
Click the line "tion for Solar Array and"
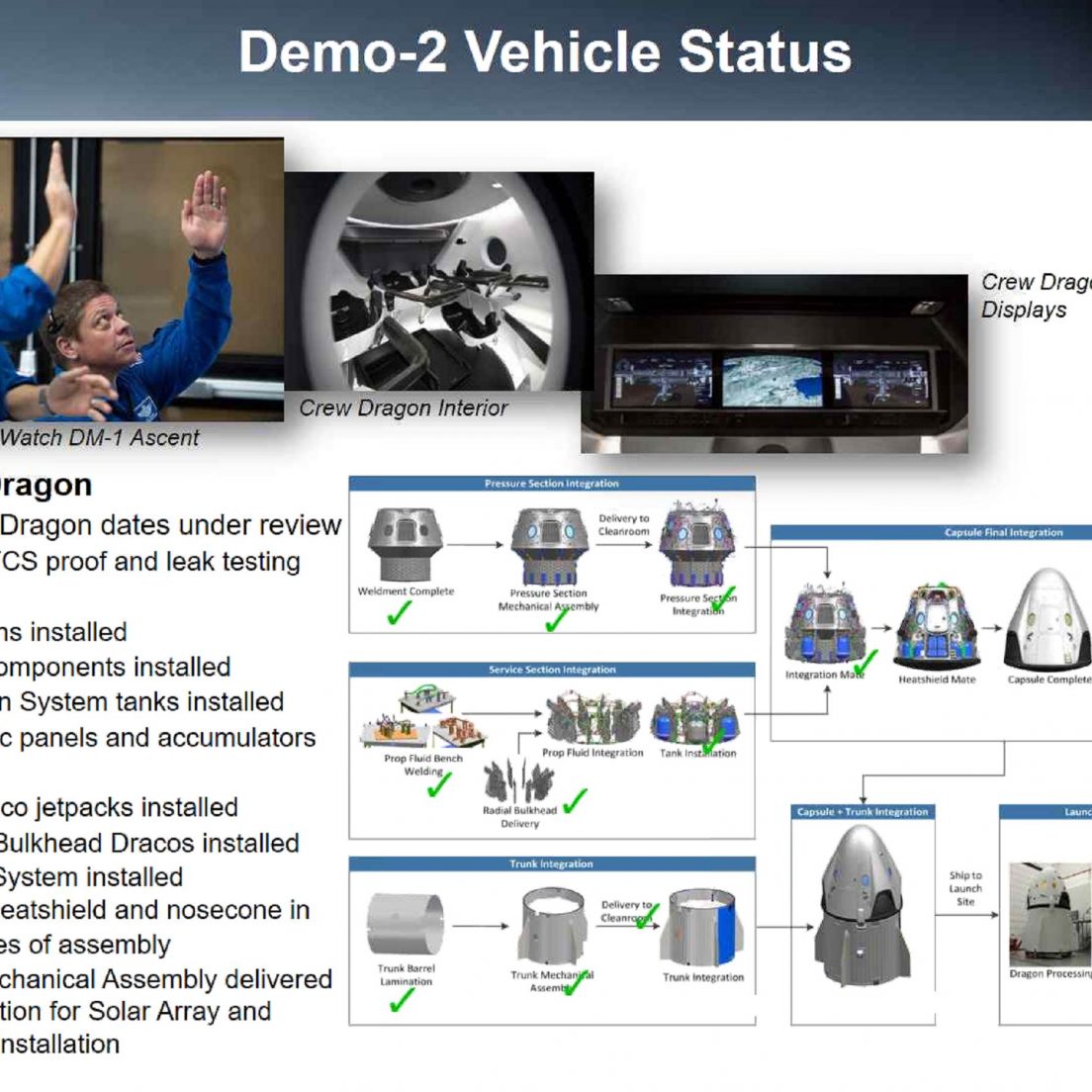point(136,1011)
